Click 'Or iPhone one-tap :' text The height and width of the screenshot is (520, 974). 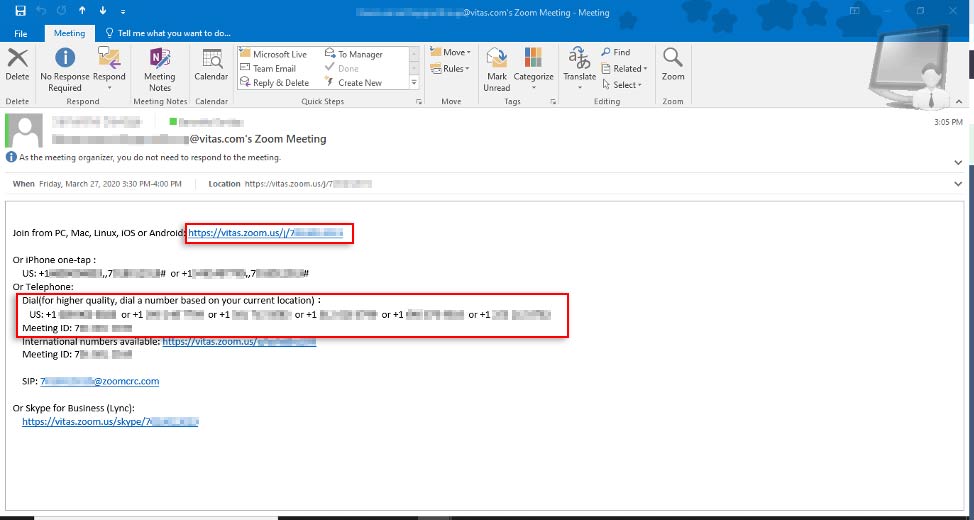pos(54,260)
